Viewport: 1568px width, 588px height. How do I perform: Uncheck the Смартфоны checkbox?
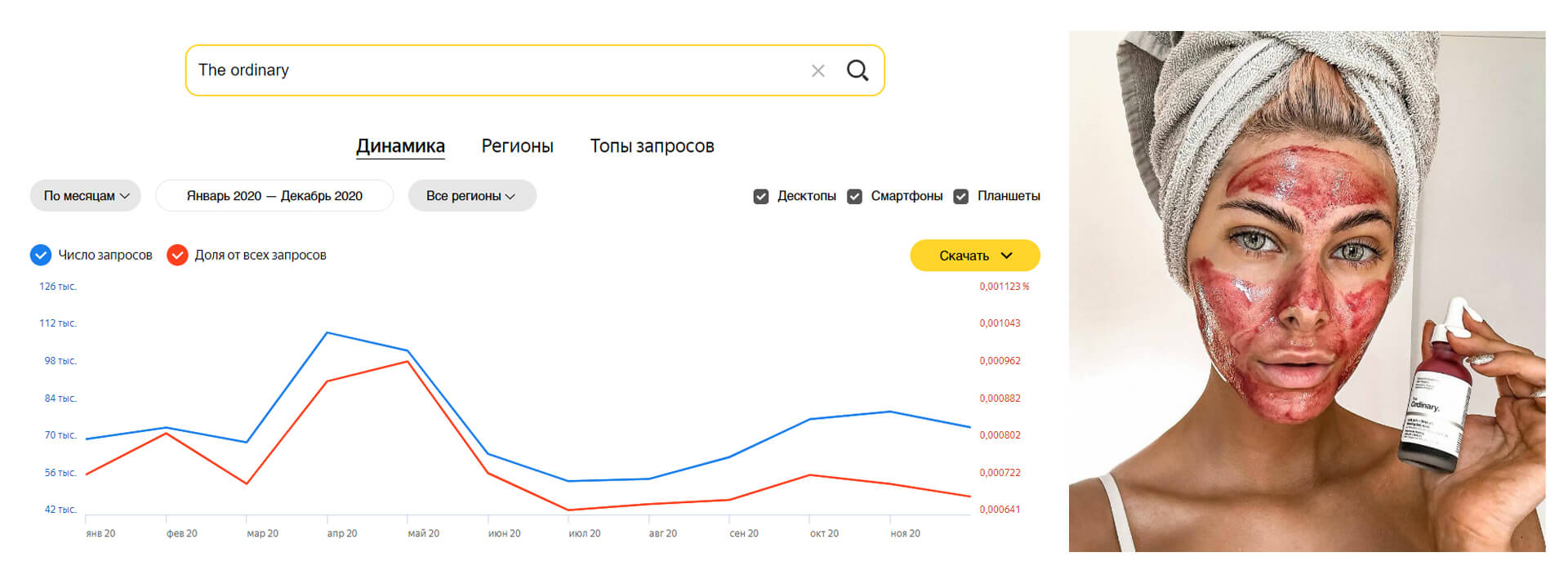[855, 197]
